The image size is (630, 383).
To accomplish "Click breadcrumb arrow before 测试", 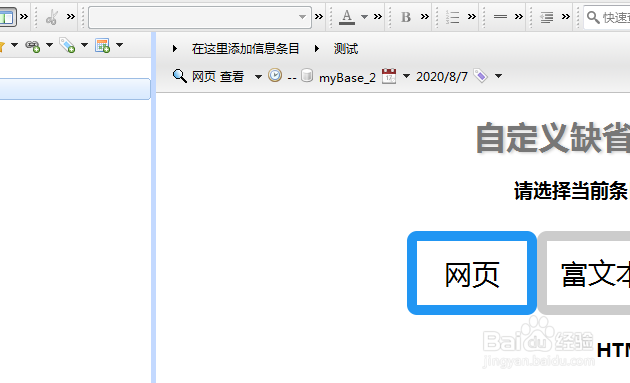I will 317,49.
